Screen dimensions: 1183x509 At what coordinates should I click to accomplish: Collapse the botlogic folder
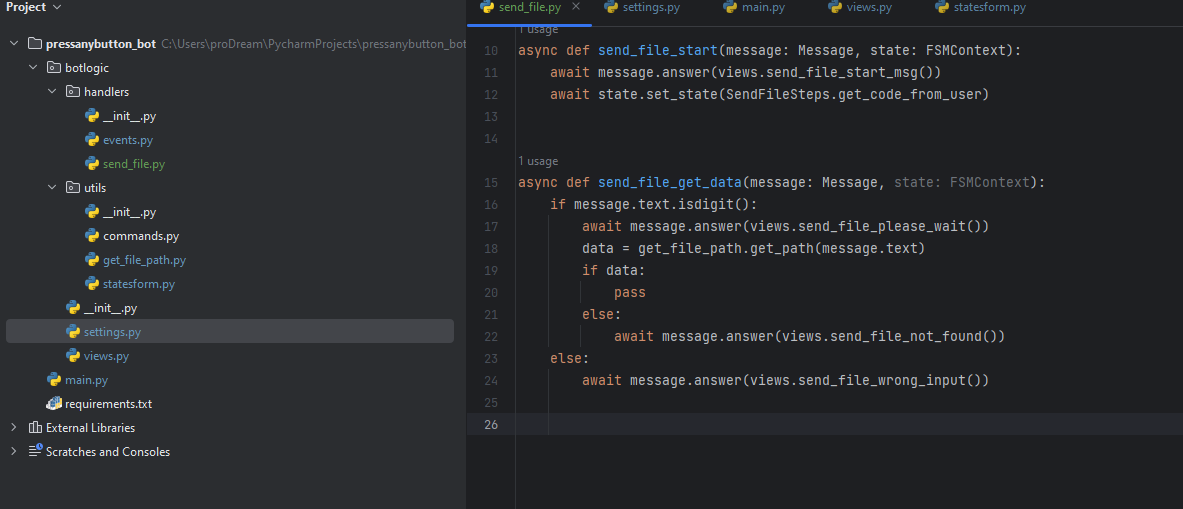pos(33,68)
